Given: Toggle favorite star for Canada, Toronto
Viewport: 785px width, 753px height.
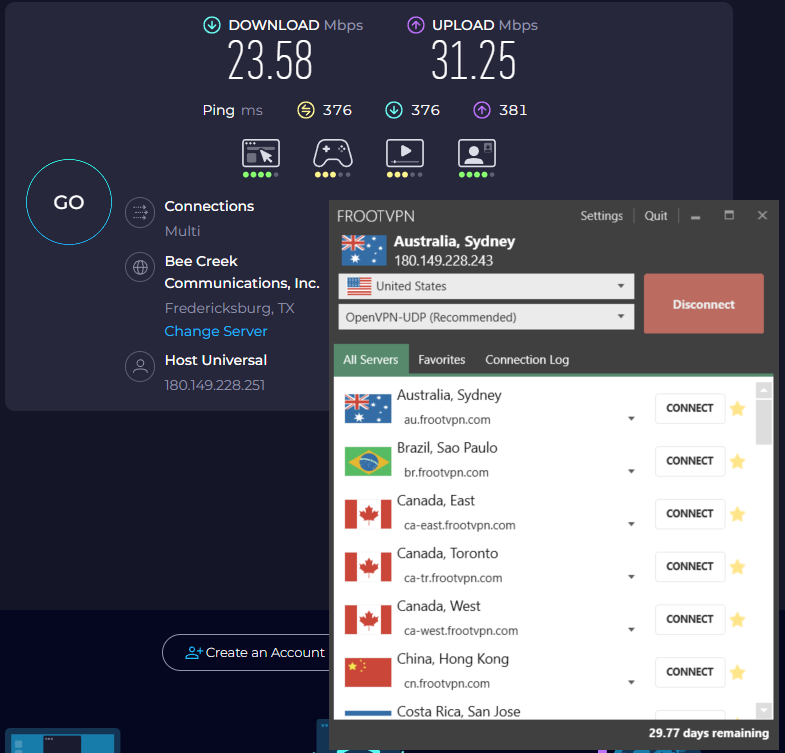Looking at the screenshot, I should point(737,567).
